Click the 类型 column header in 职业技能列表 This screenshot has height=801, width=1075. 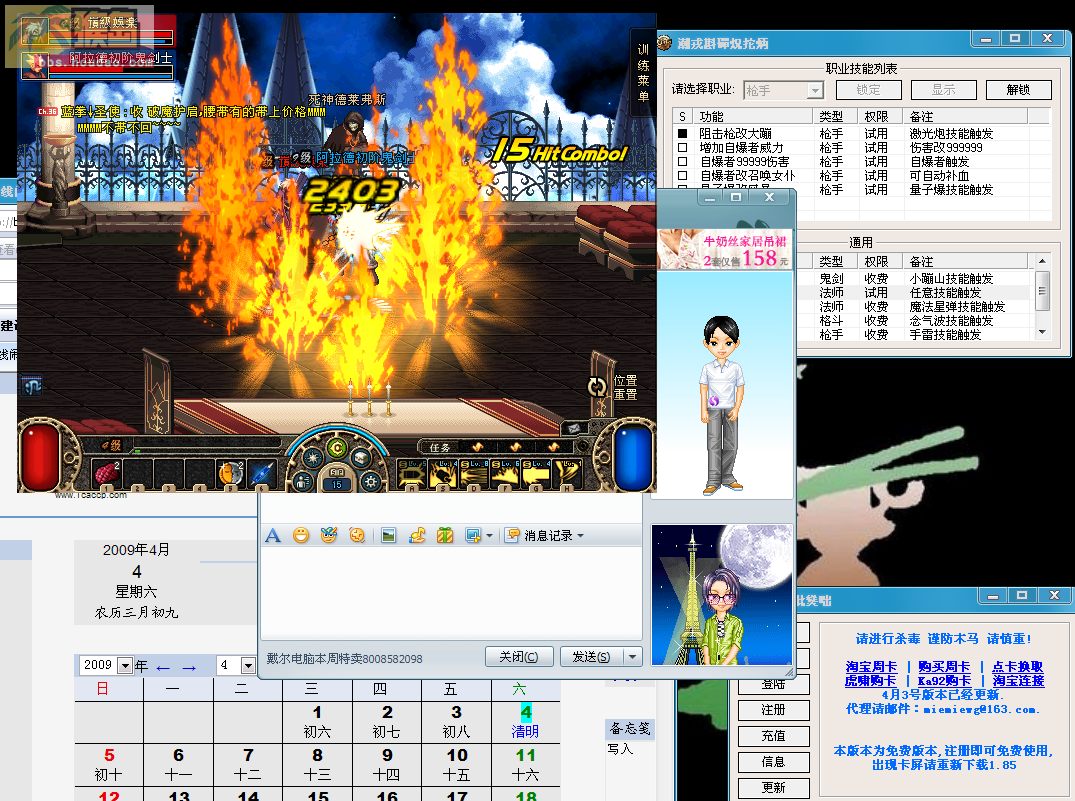(x=835, y=117)
